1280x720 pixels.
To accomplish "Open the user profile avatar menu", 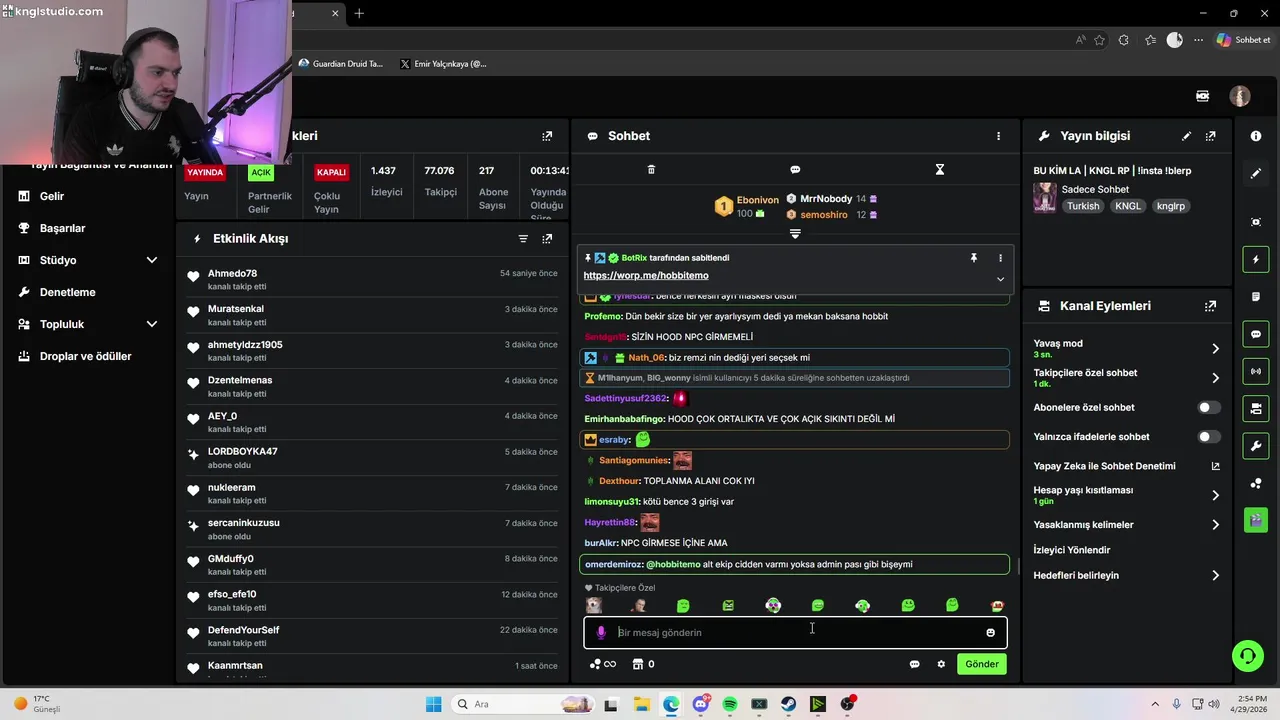I will tap(1240, 97).
